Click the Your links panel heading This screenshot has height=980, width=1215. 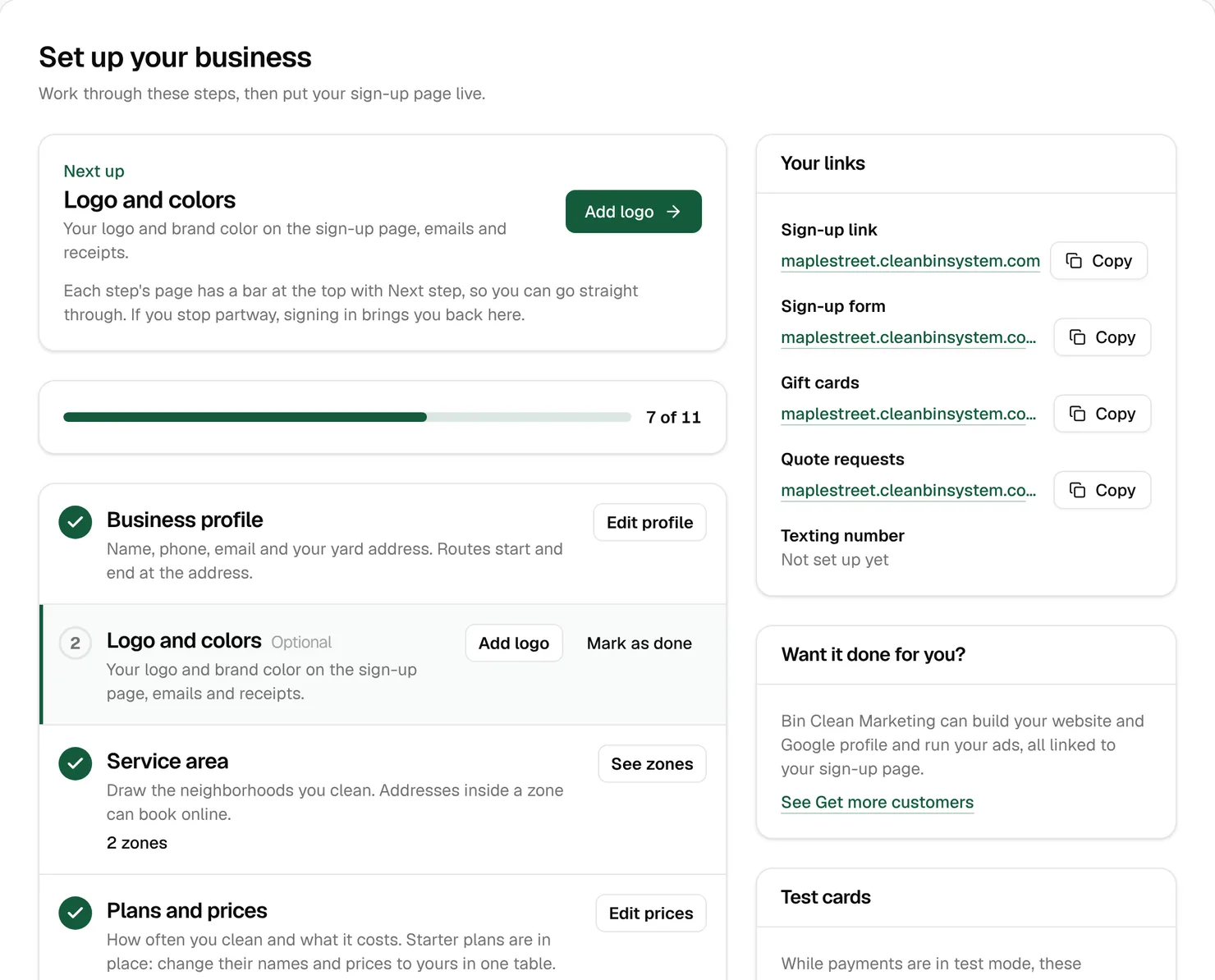click(x=823, y=163)
